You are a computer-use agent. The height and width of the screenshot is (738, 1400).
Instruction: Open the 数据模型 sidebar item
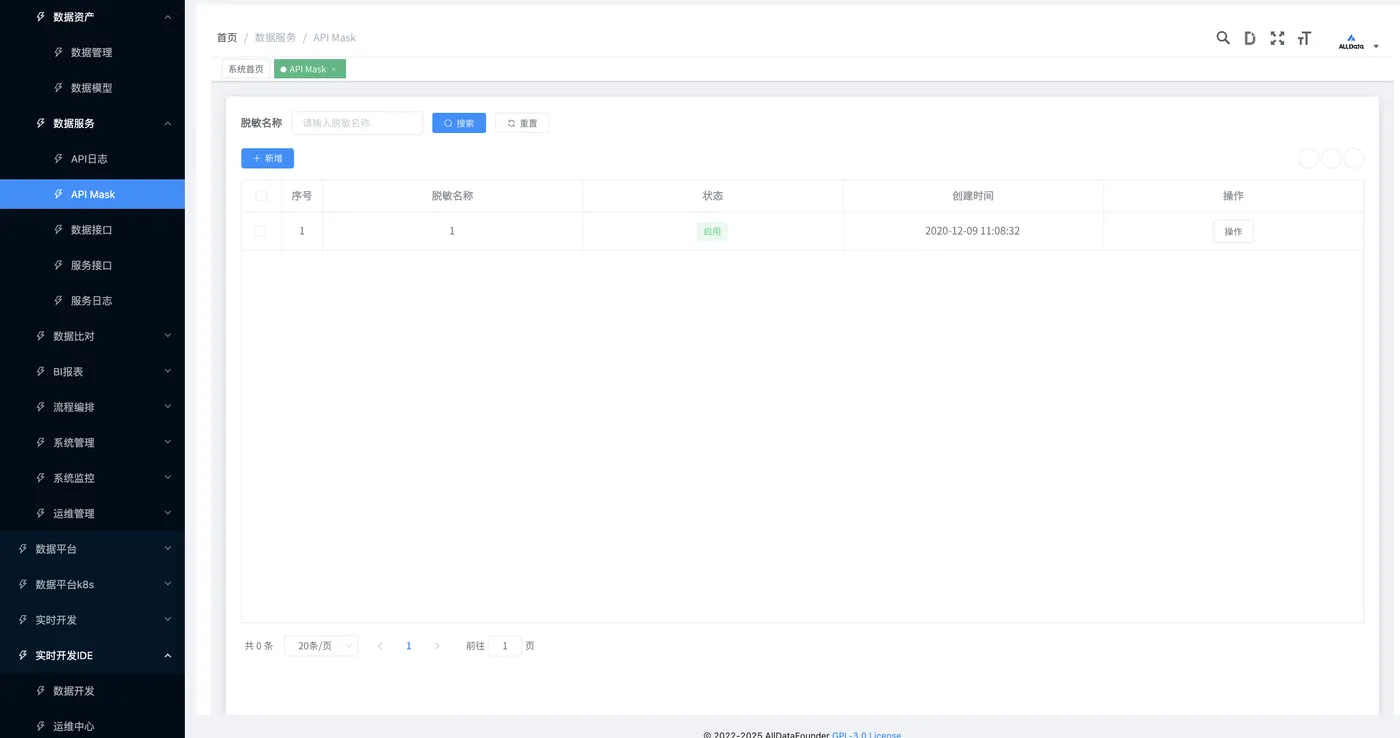pos(92,88)
